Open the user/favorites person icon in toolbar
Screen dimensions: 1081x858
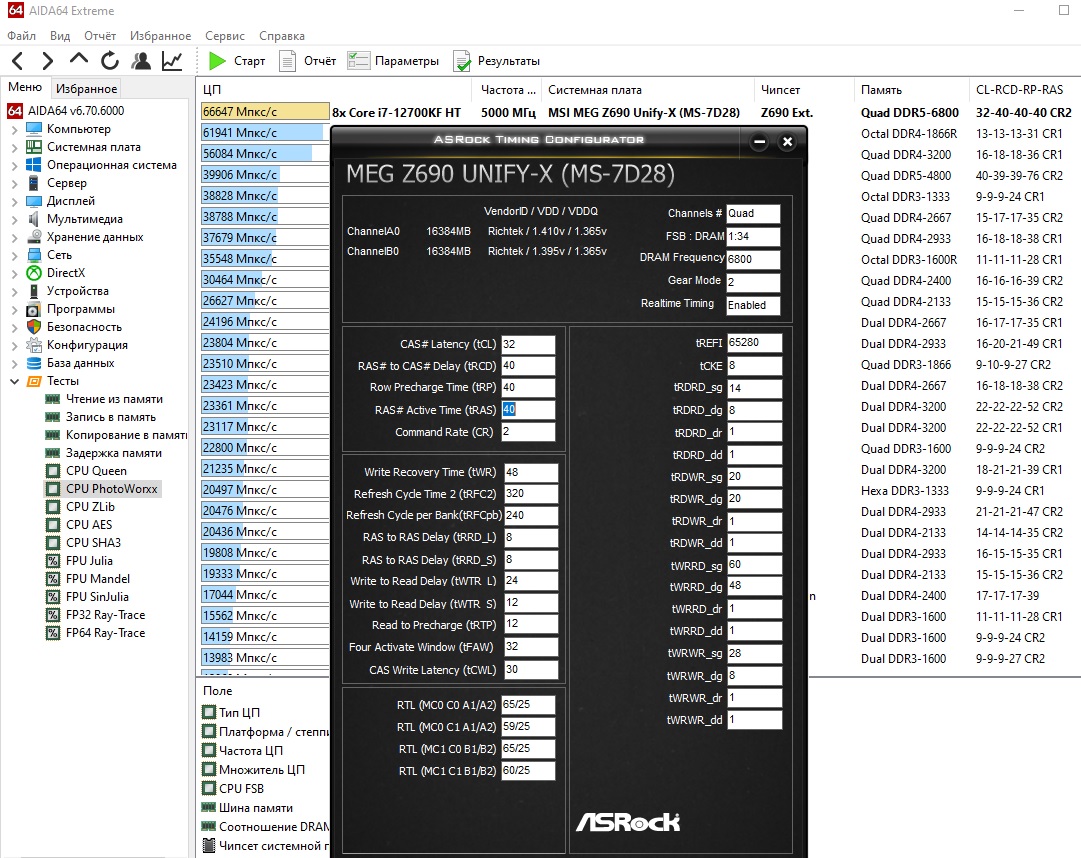(141, 61)
